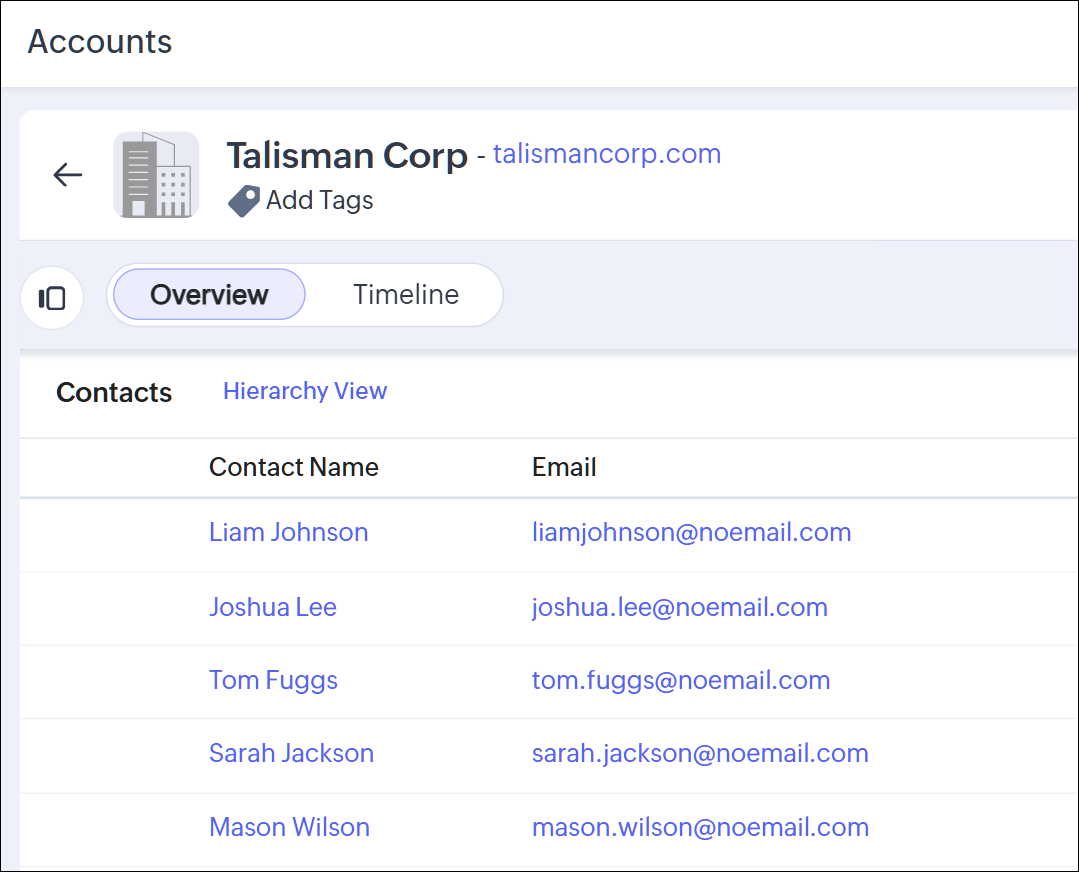Open Joshua Lee contact record
This screenshot has height=872, width=1079.
272,607
